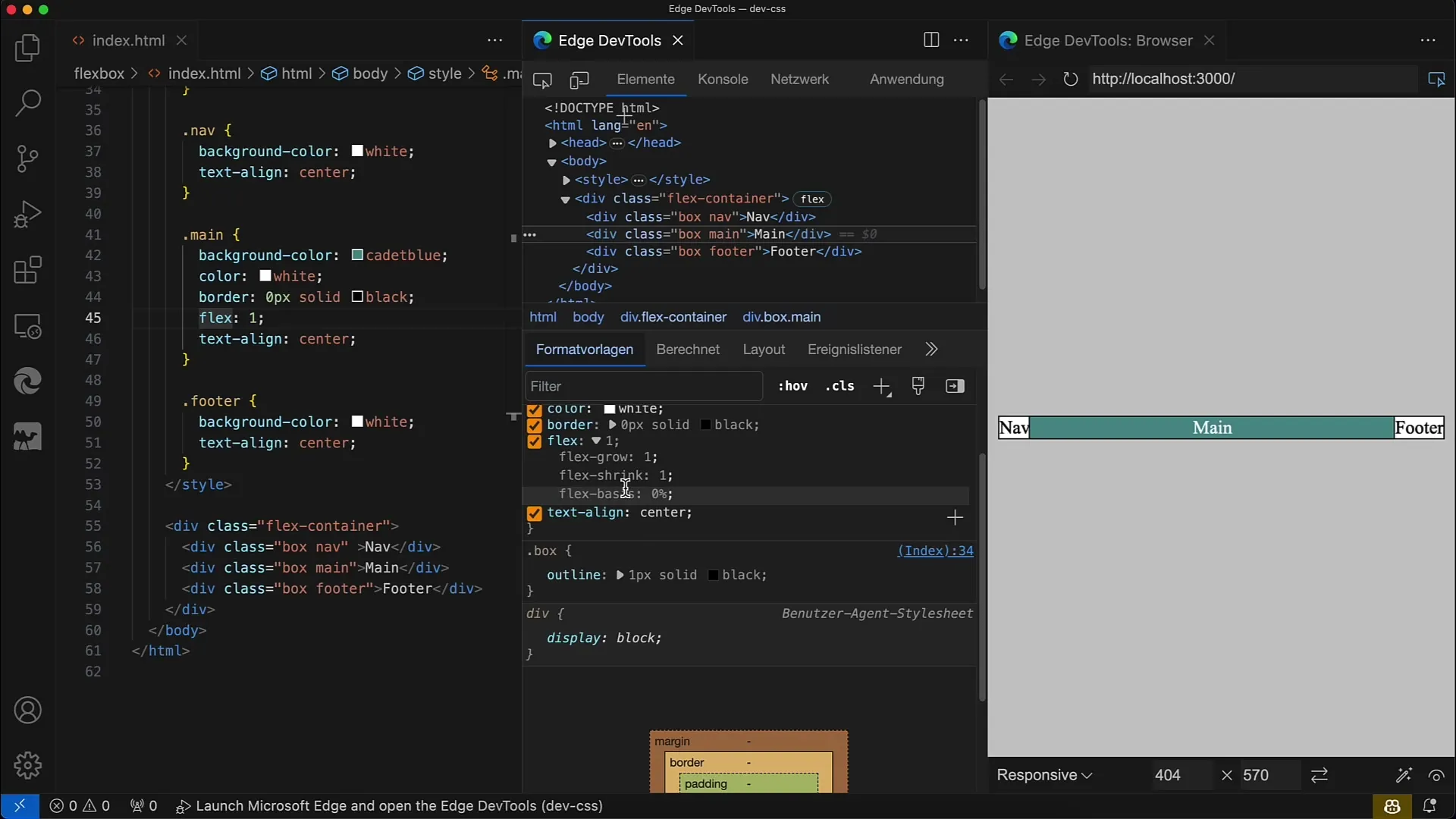Open the Ereignislistener tab
Viewport: 1456px width, 819px height.
coord(855,350)
